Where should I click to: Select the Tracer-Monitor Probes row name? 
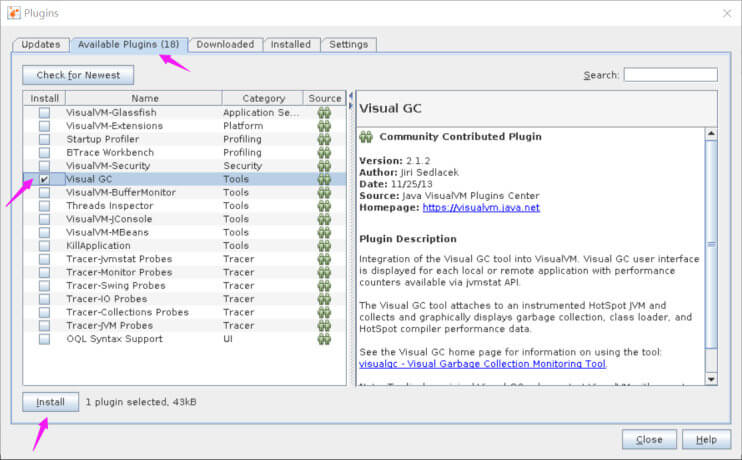click(x=119, y=272)
